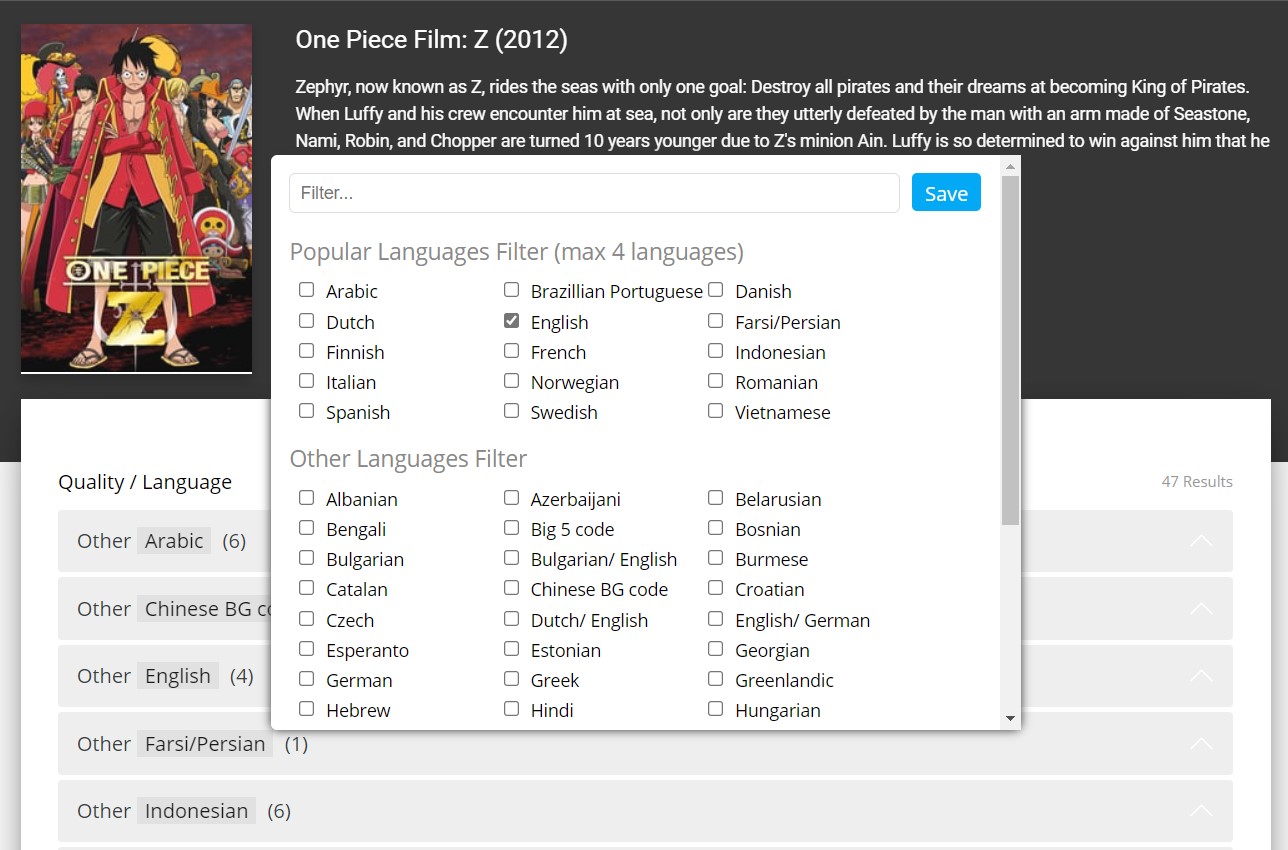The width and height of the screenshot is (1288, 850).
Task: Check the Hebrew language checkbox
Action: 306,708
